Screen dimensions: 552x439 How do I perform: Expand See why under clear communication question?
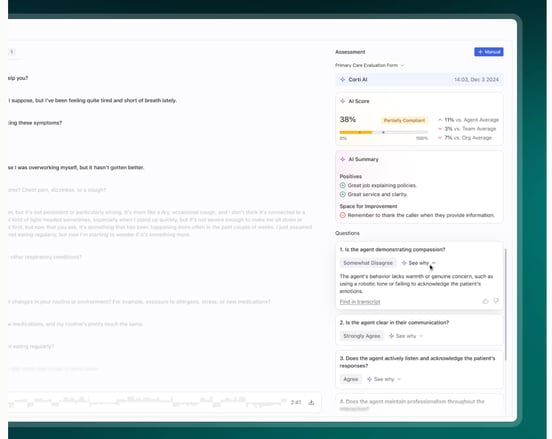(406, 336)
